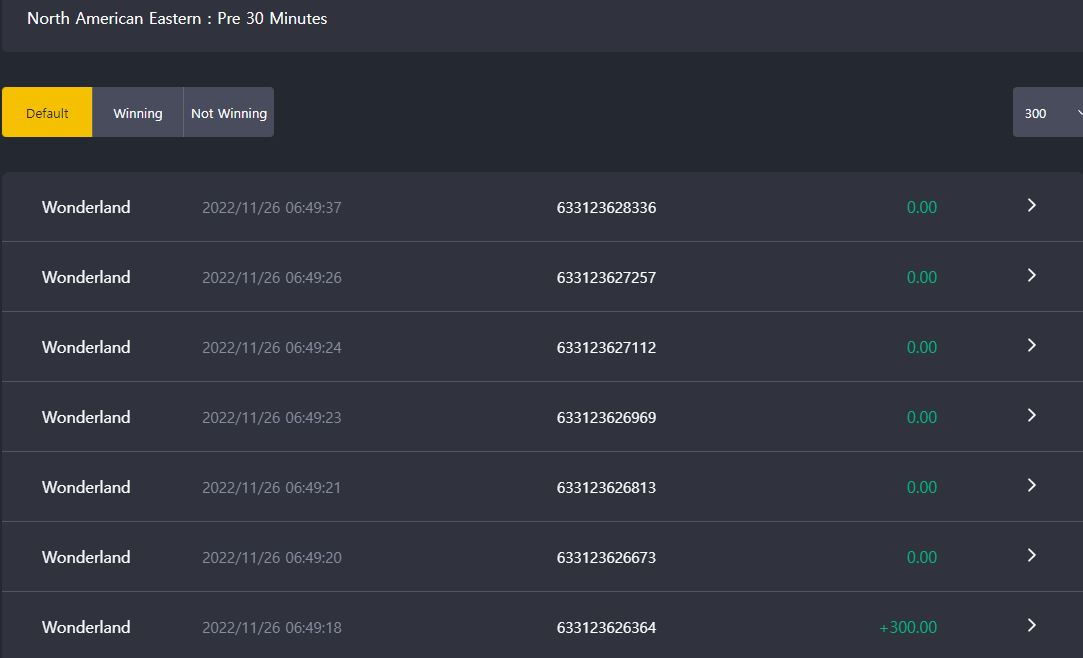This screenshot has width=1083, height=658.
Task: Click the arrow for bet 633123626813
Action: pos(1031,485)
